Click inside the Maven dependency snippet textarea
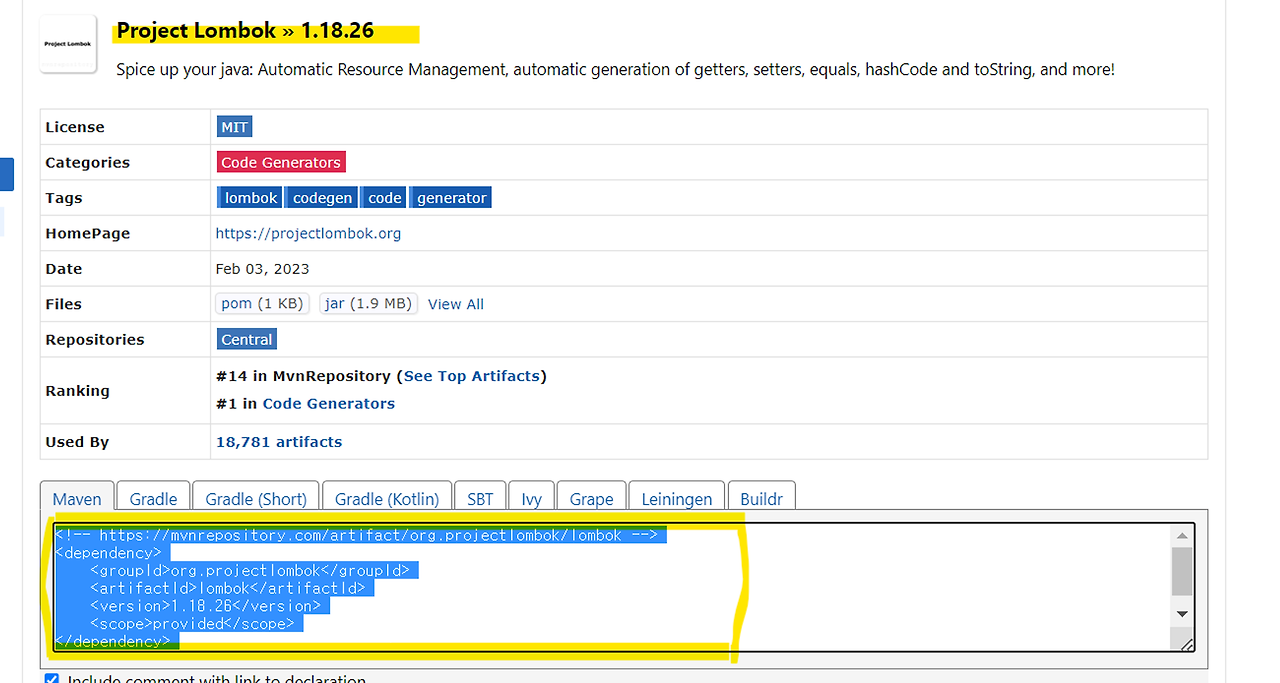This screenshot has width=1280, height=683. pyautogui.click(x=623, y=587)
